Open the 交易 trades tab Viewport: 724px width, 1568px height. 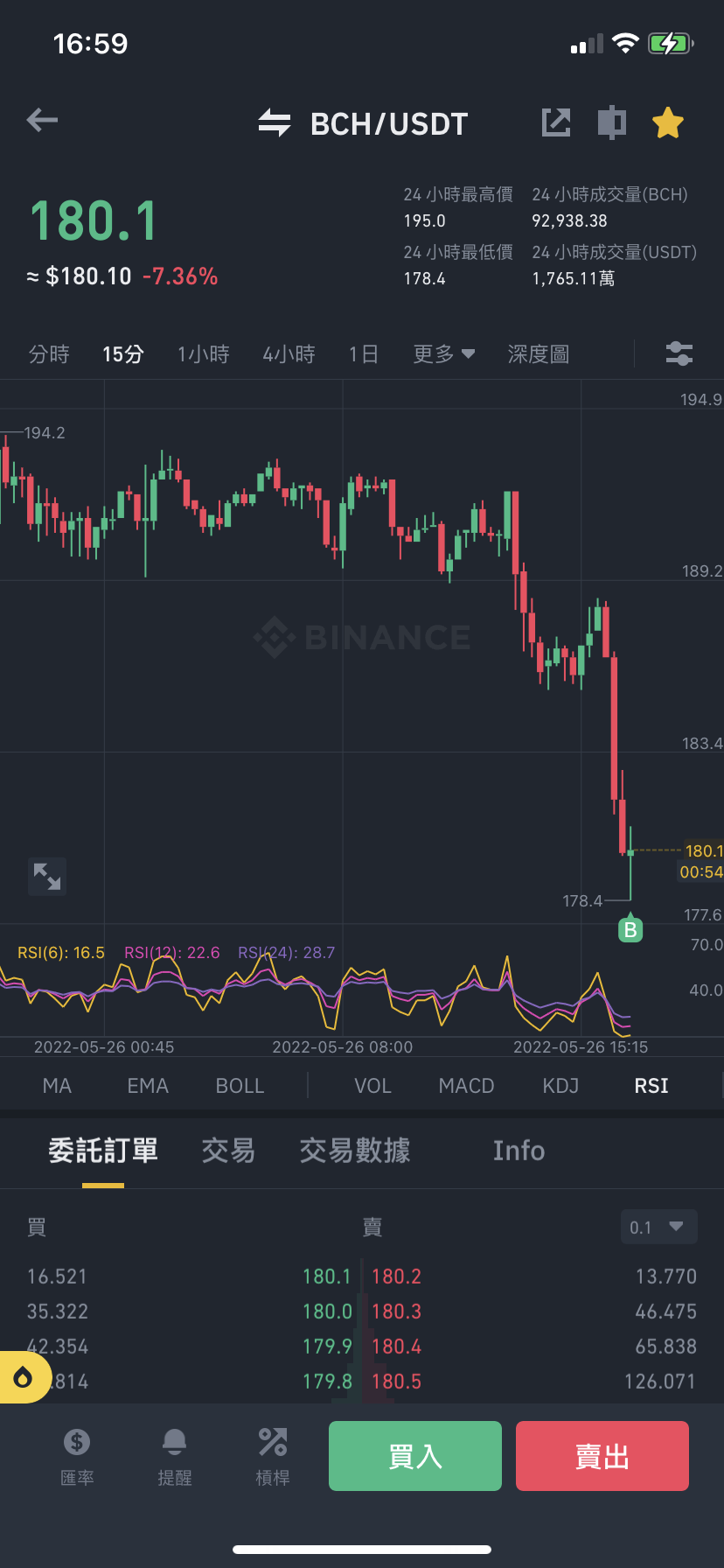(x=229, y=1151)
